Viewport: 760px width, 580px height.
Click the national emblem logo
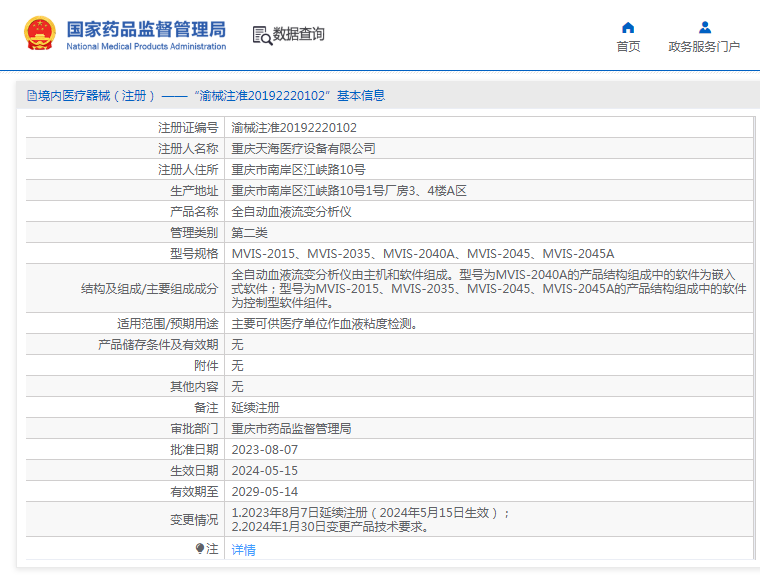click(40, 33)
